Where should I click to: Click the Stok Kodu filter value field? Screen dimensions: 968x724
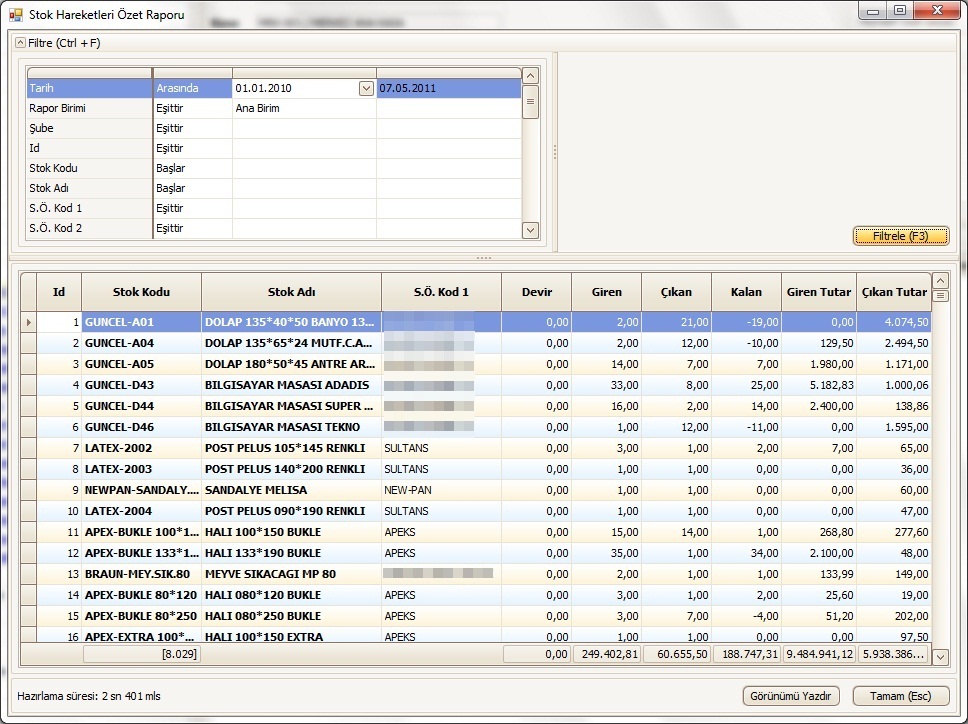(x=304, y=168)
